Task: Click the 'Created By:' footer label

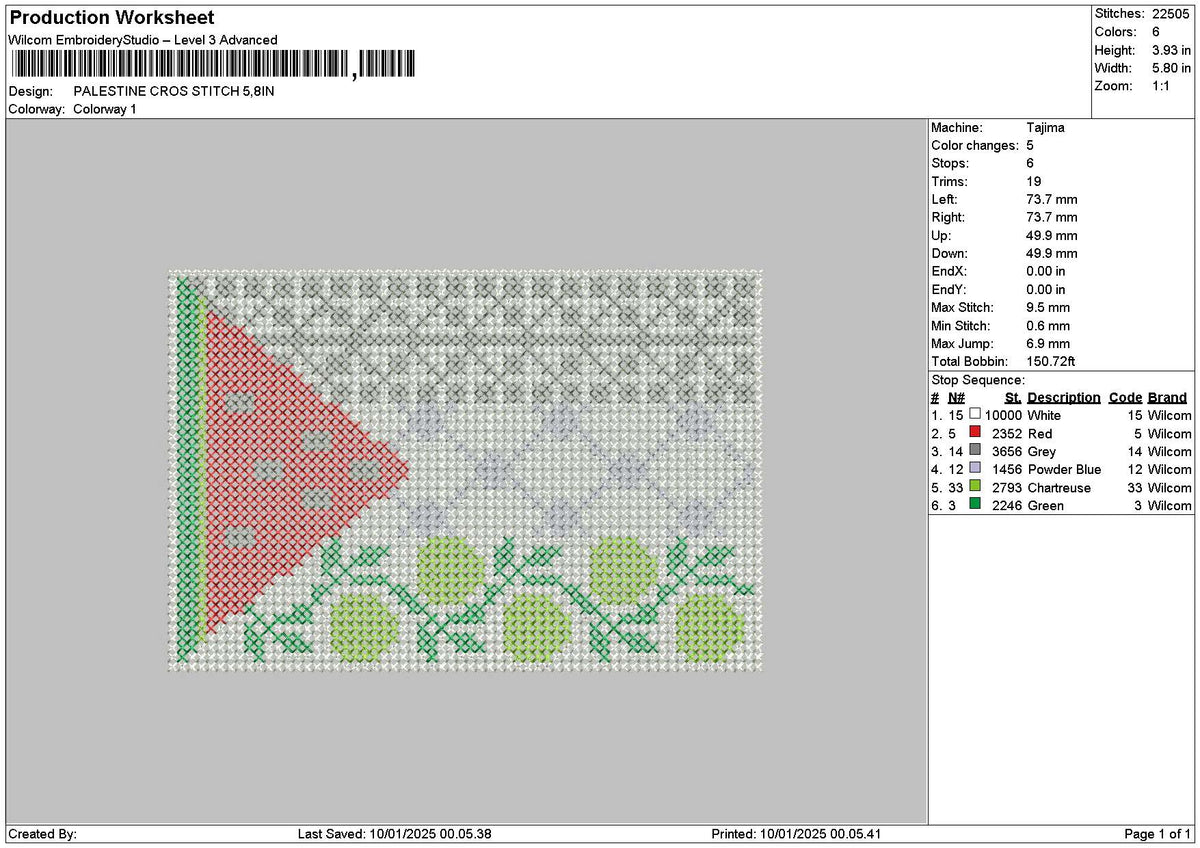Action: [x=42, y=834]
